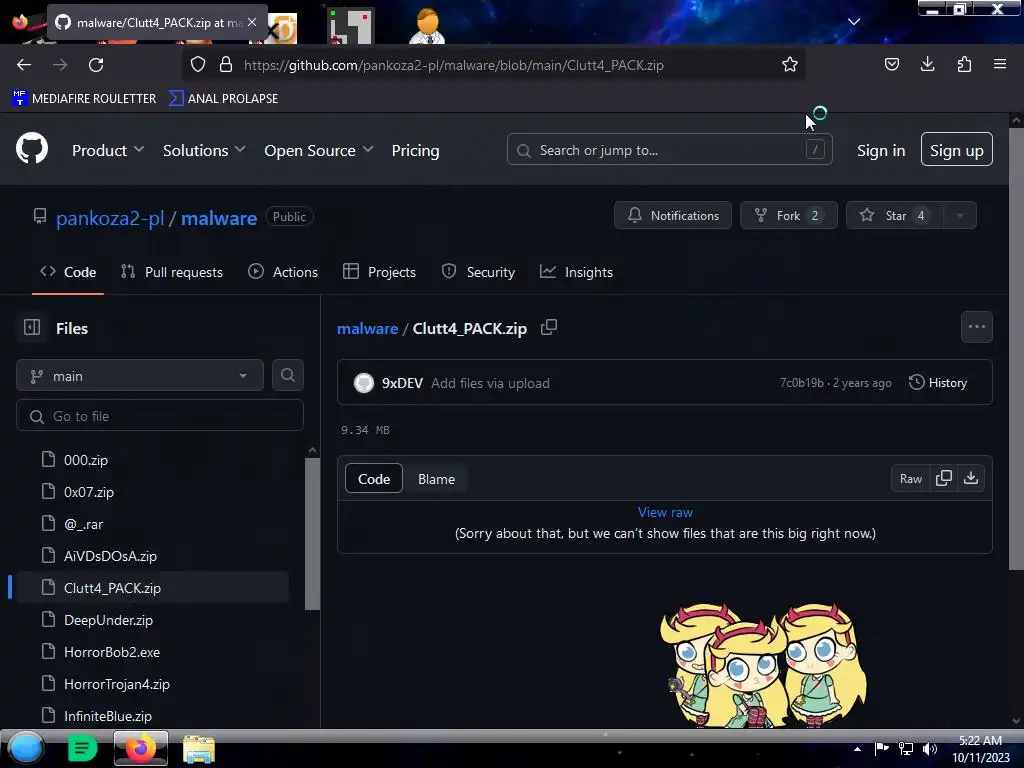Viewport: 1024px width, 768px height.
Task: Open the Pocket save icon
Action: (x=891, y=64)
